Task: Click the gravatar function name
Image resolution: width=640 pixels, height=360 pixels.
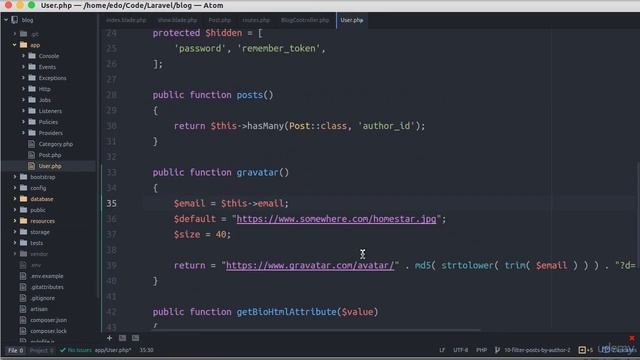Action: pyautogui.click(x=257, y=173)
